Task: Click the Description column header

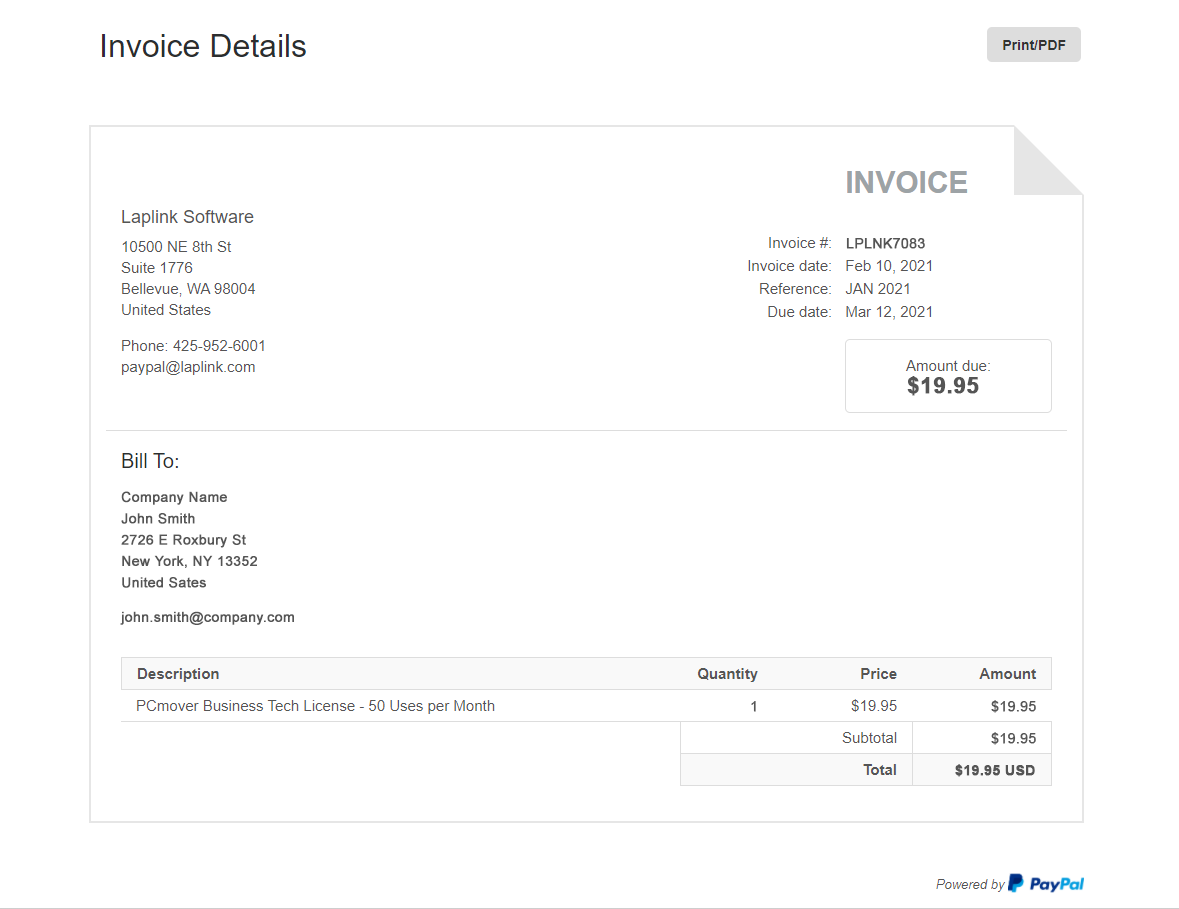Action: [178, 674]
